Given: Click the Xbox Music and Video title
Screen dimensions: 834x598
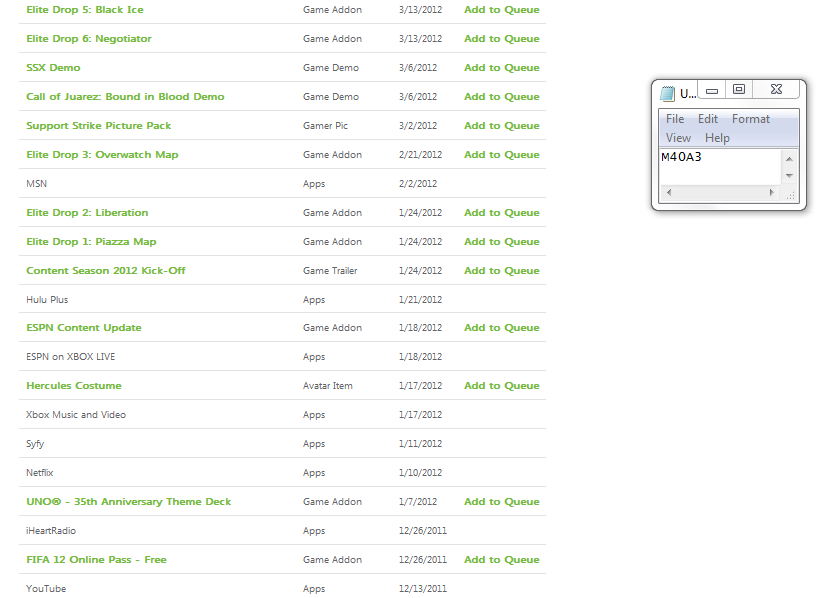Looking at the screenshot, I should (76, 415).
